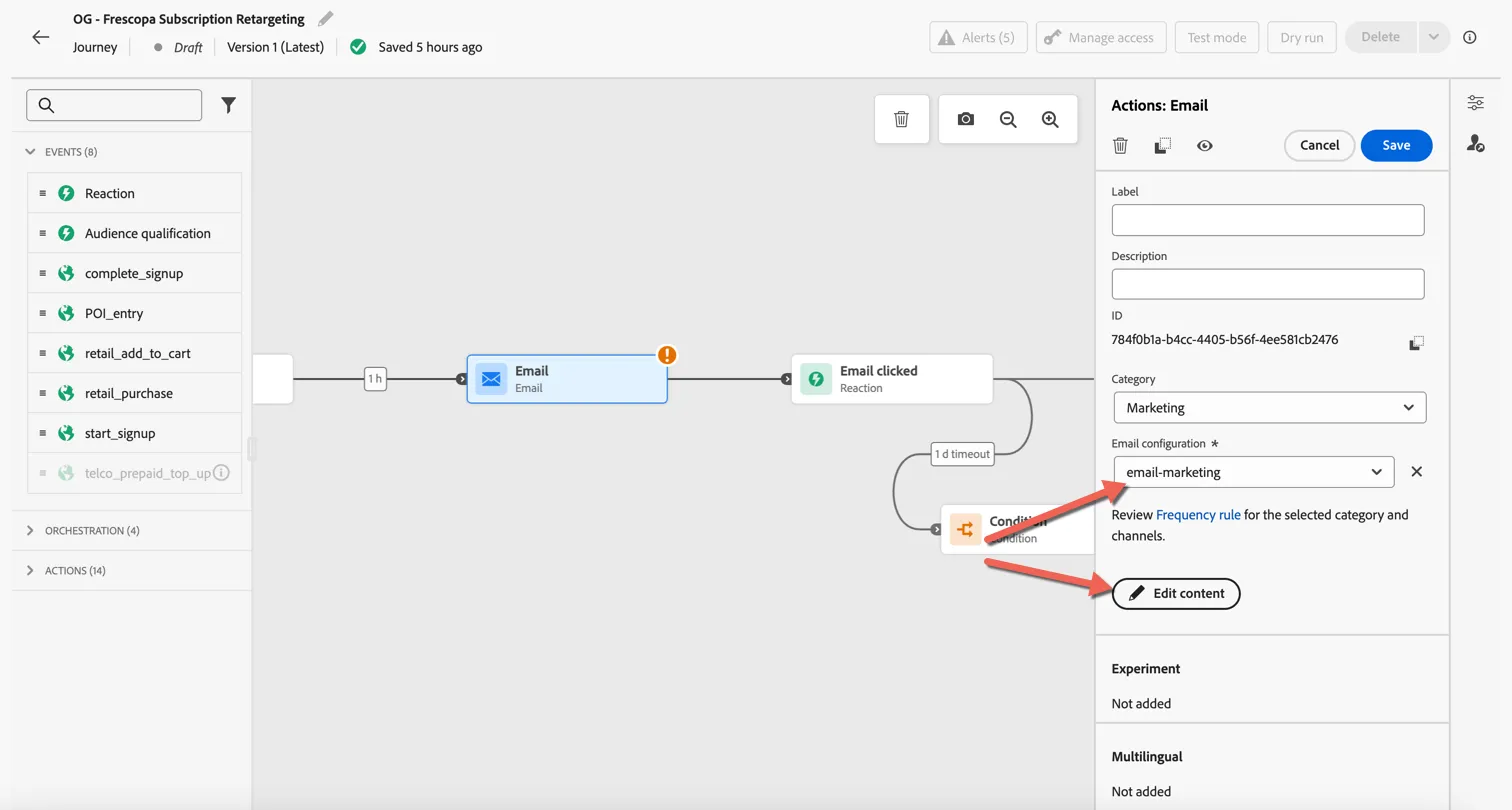Open the Category dropdown showing Marketing
Viewport: 1512px width, 810px height.
(x=1269, y=408)
